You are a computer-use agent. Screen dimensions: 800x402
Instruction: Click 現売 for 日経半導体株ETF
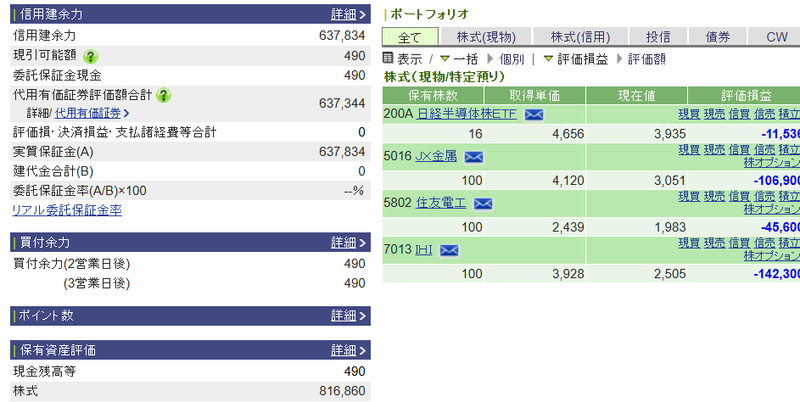[x=714, y=114]
